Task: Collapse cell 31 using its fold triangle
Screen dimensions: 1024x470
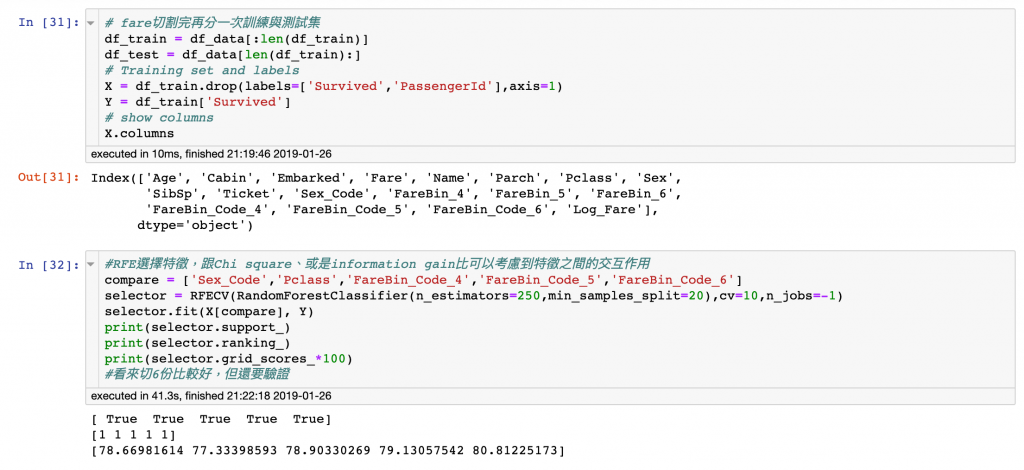Action: tap(90, 24)
